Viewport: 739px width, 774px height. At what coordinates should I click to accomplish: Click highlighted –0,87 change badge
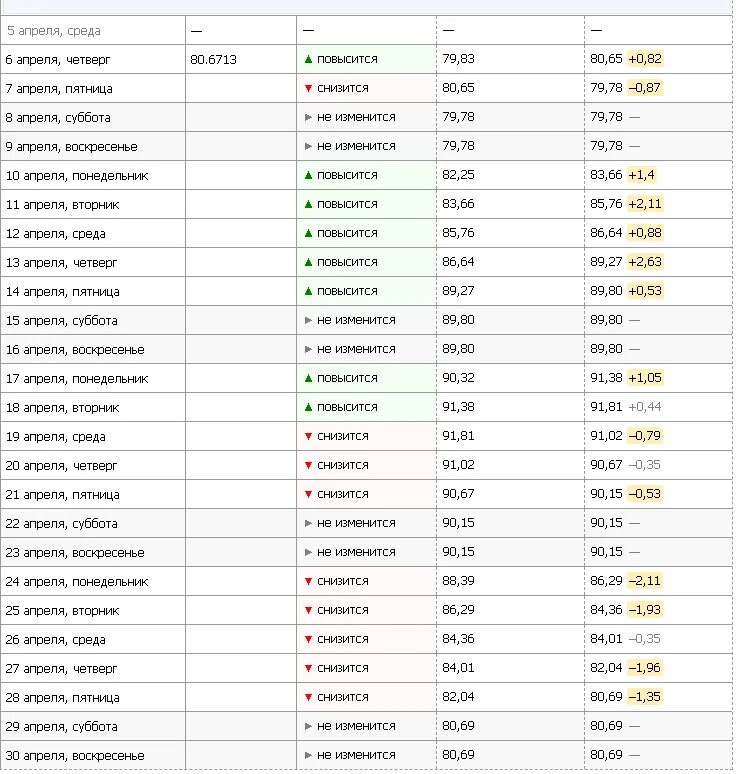pos(645,88)
